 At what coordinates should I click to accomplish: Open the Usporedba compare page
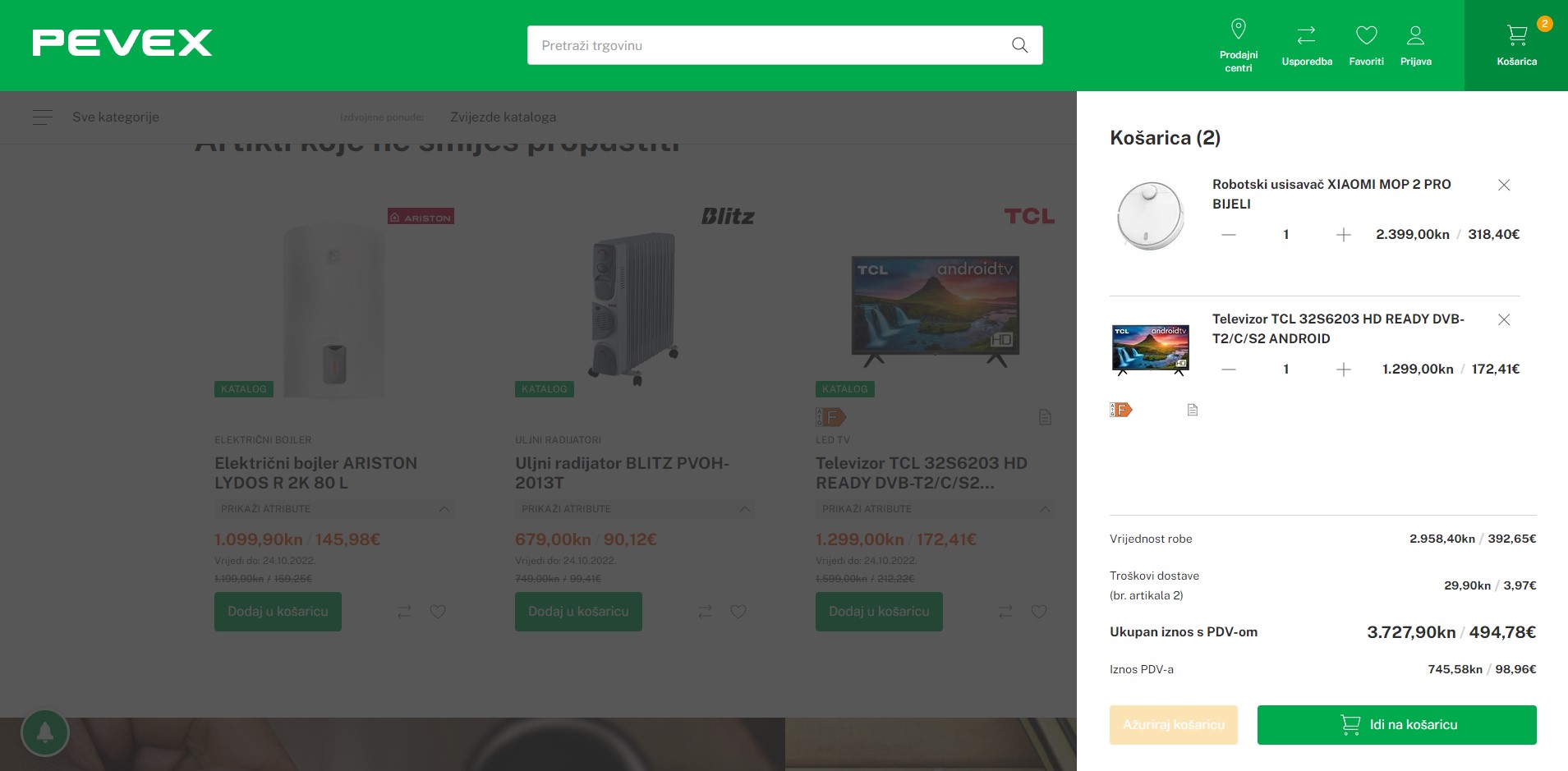pyautogui.click(x=1307, y=45)
